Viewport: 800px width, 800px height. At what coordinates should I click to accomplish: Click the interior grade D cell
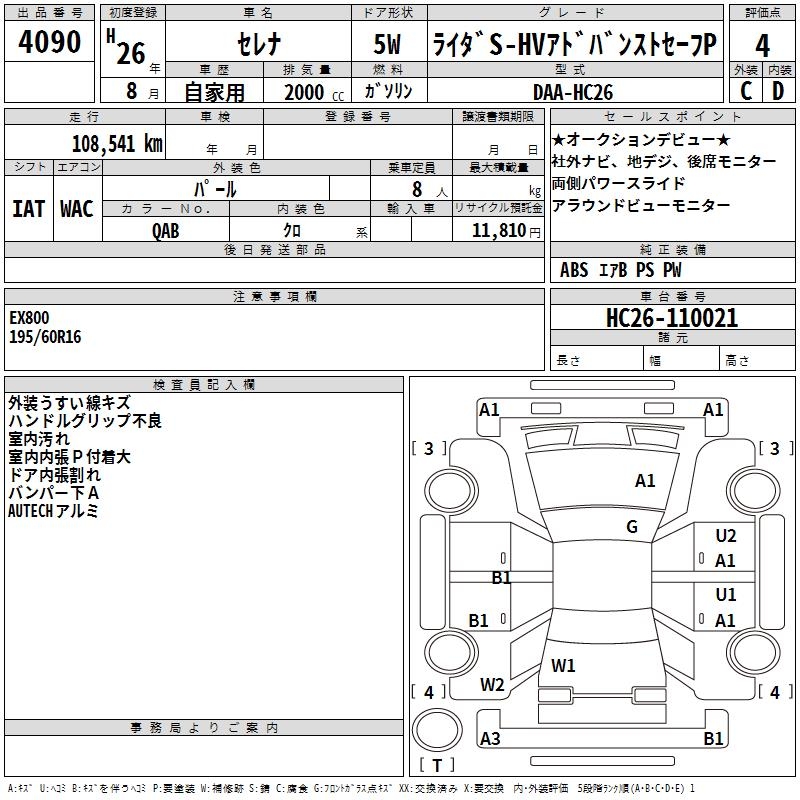click(778, 91)
